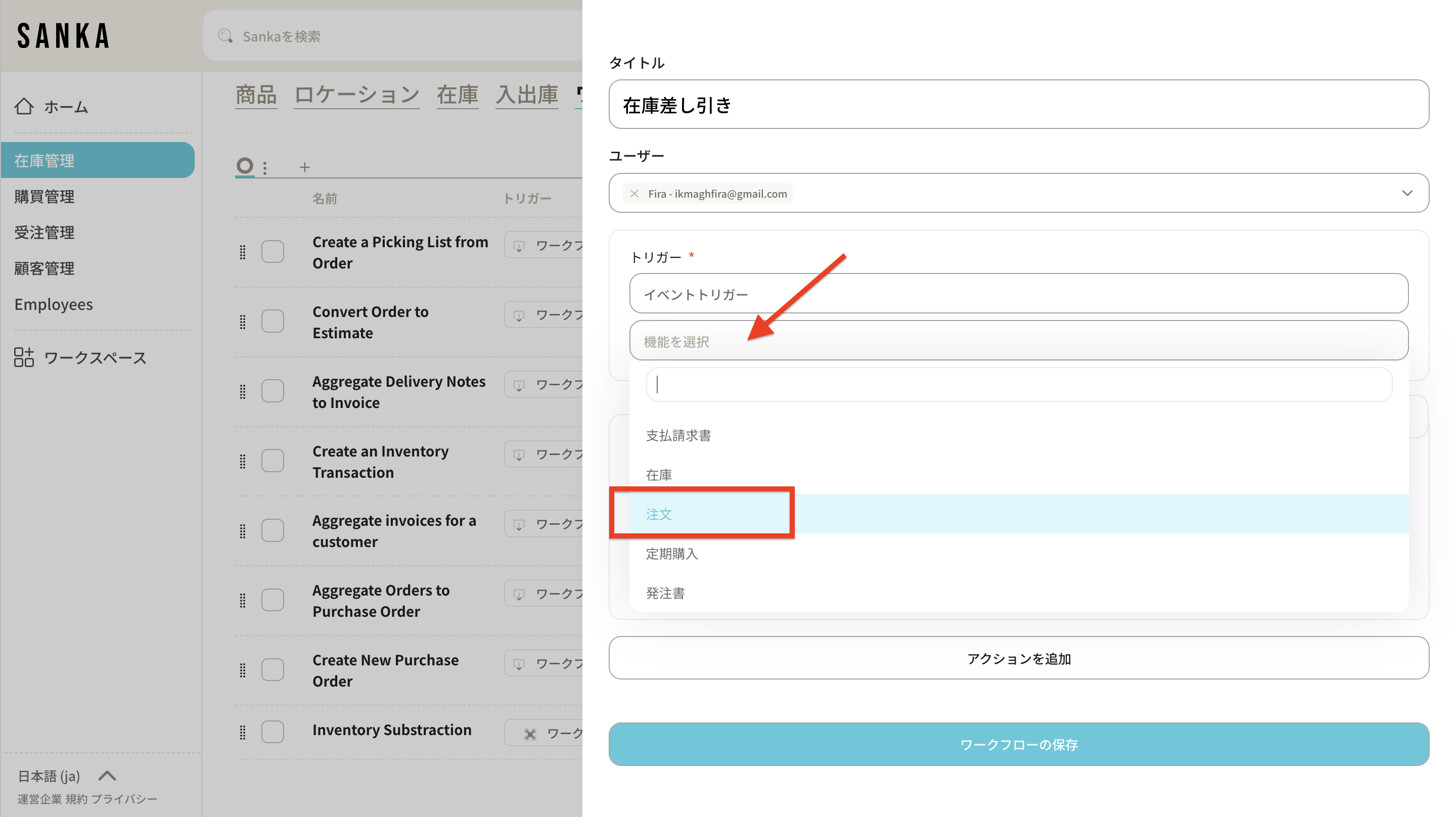Remove Fira user tag with X icon
The height and width of the screenshot is (817, 1456).
tap(634, 194)
